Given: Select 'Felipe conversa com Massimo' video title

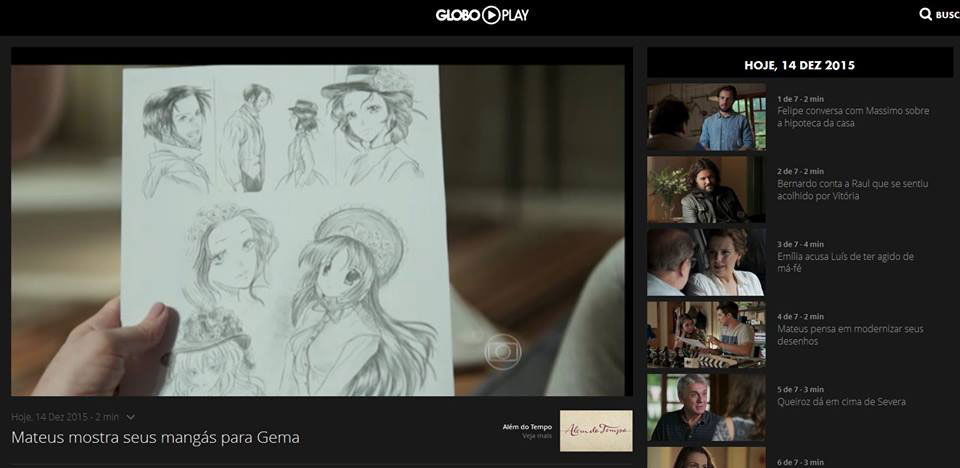Looking at the screenshot, I should 852,117.
